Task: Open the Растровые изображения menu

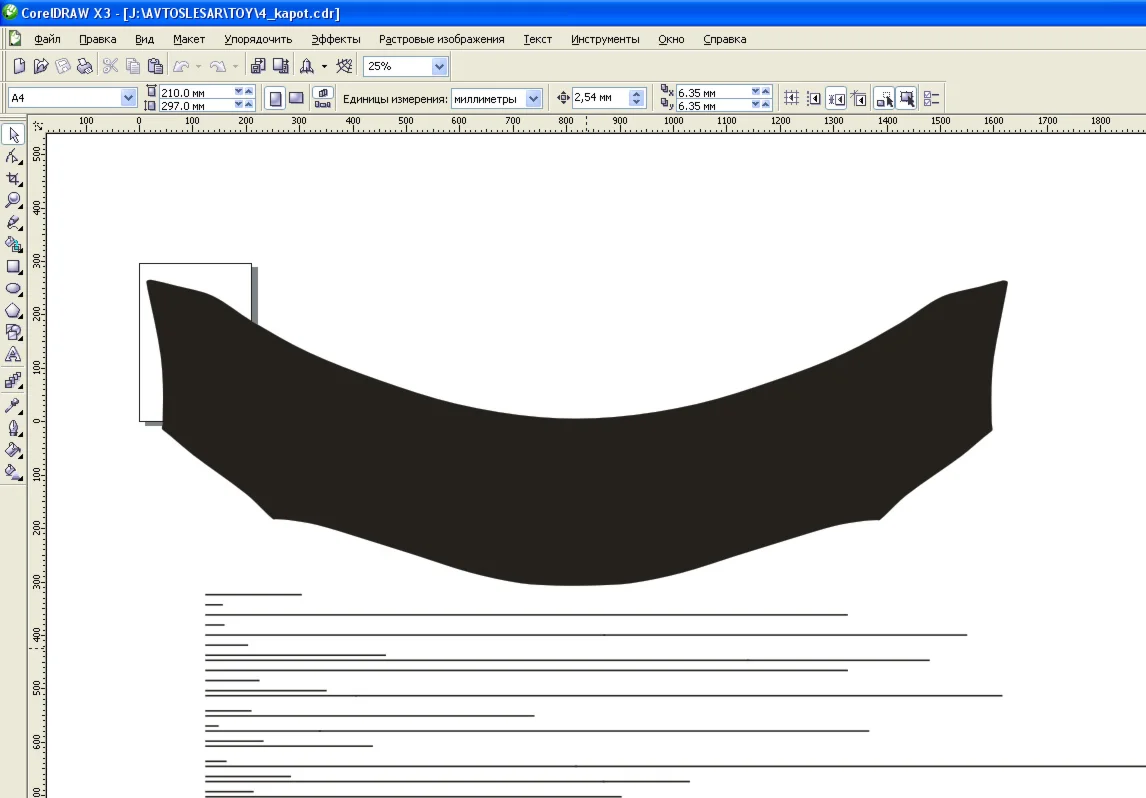Action: [441, 39]
